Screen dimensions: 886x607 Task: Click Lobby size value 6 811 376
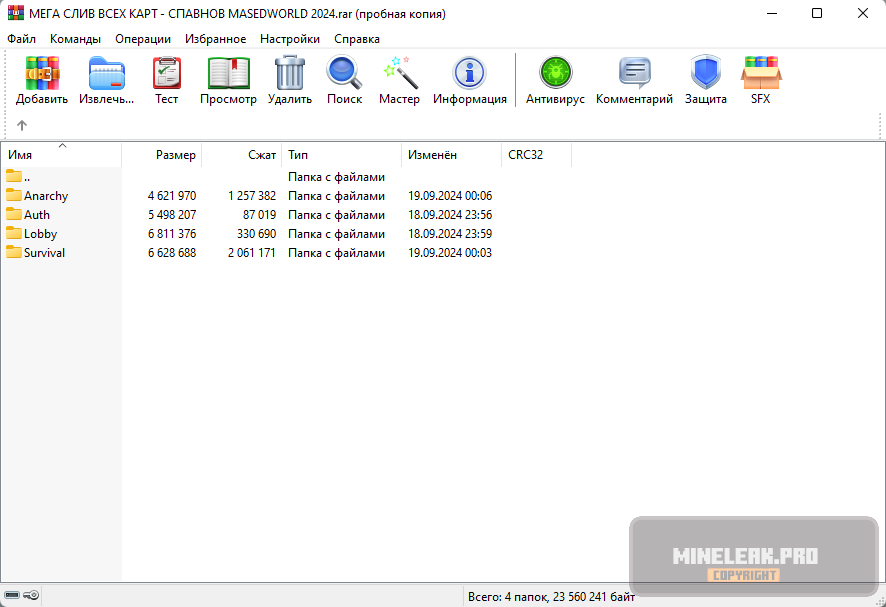[x=172, y=233]
